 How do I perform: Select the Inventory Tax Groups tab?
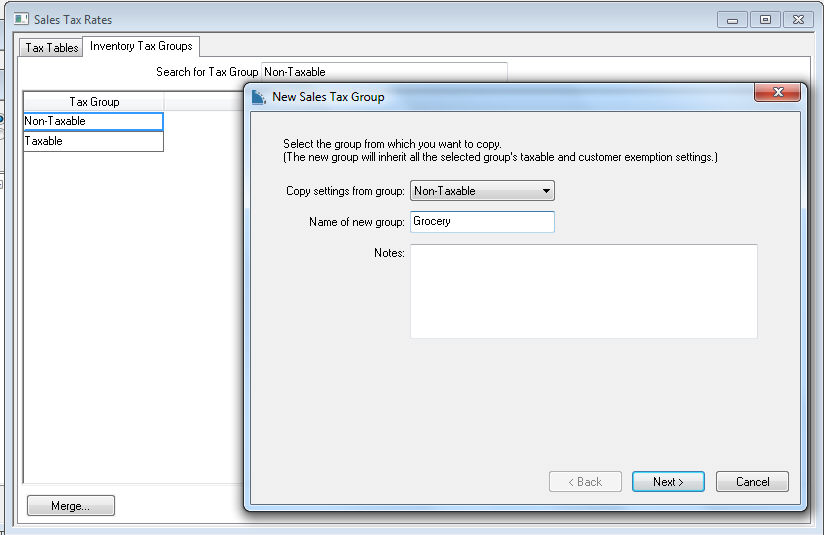[x=141, y=46]
